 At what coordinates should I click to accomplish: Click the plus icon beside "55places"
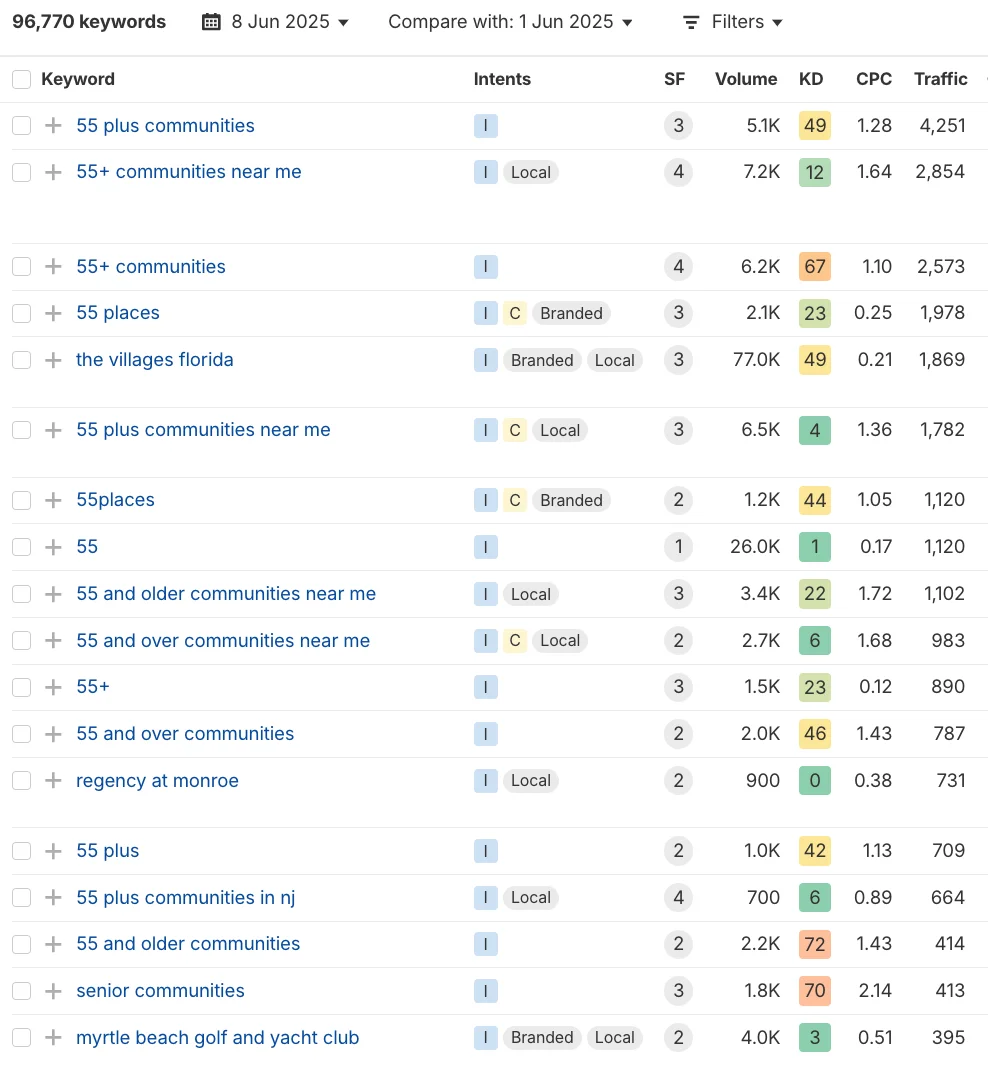[x=52, y=500]
